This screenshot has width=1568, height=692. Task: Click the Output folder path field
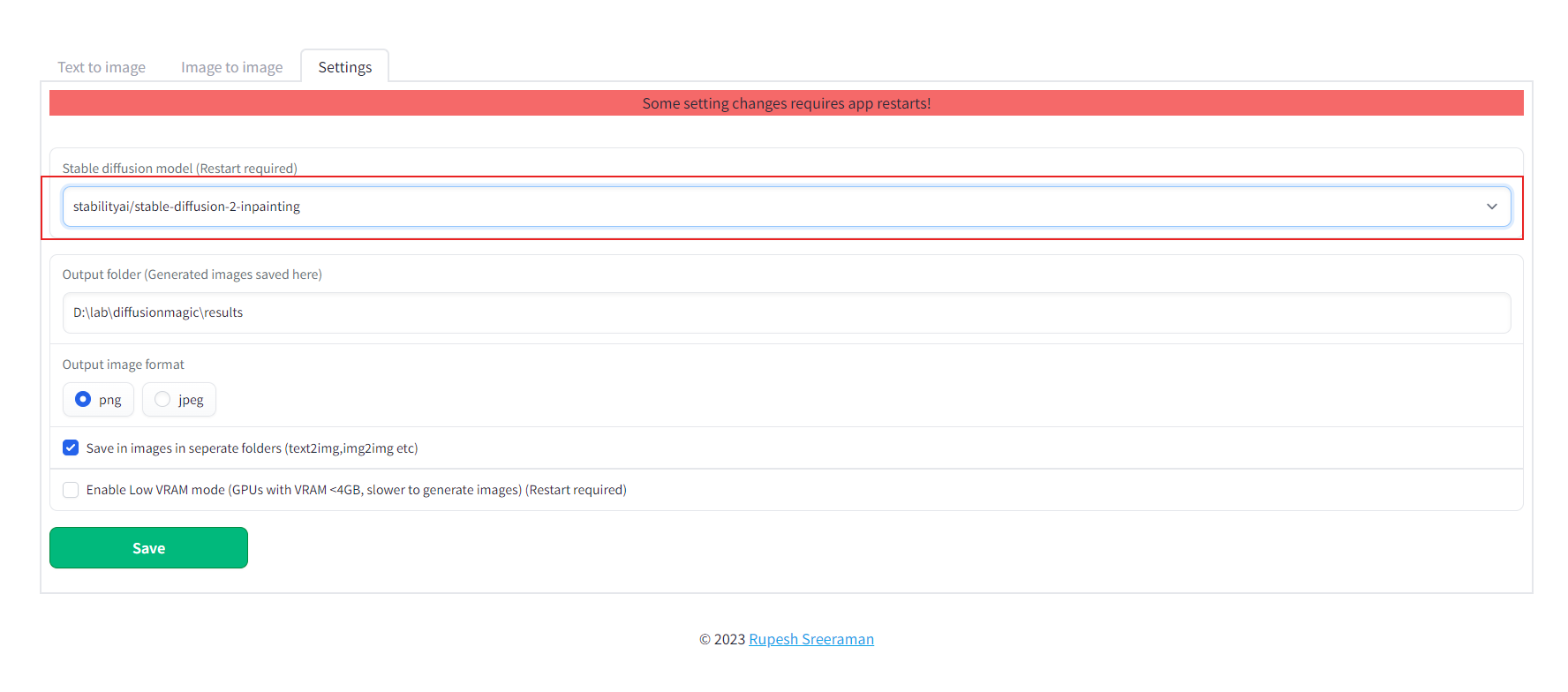coord(787,312)
